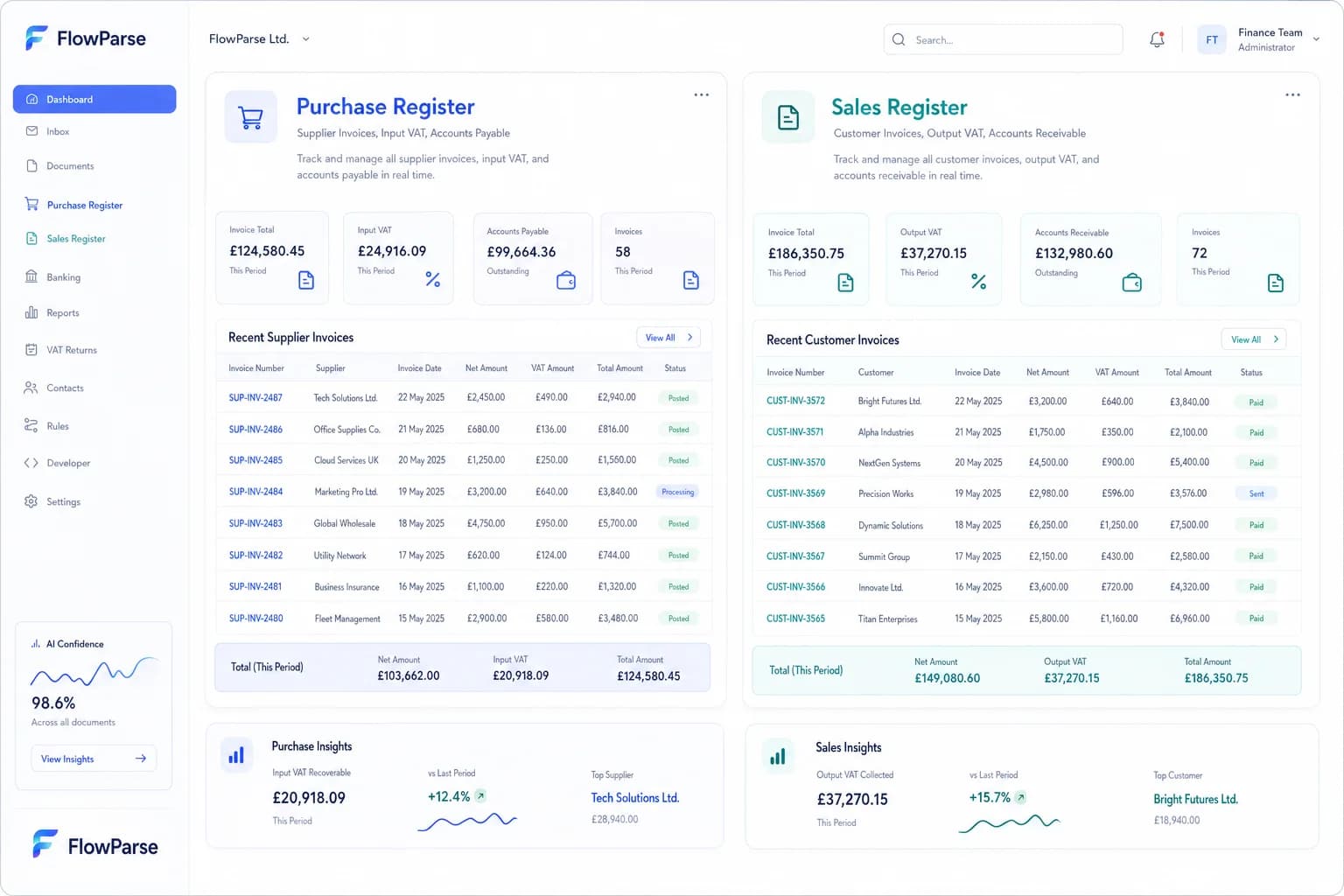The width and height of the screenshot is (1344, 896).
Task: Click the Status column header in supplier table
Action: tap(675, 368)
